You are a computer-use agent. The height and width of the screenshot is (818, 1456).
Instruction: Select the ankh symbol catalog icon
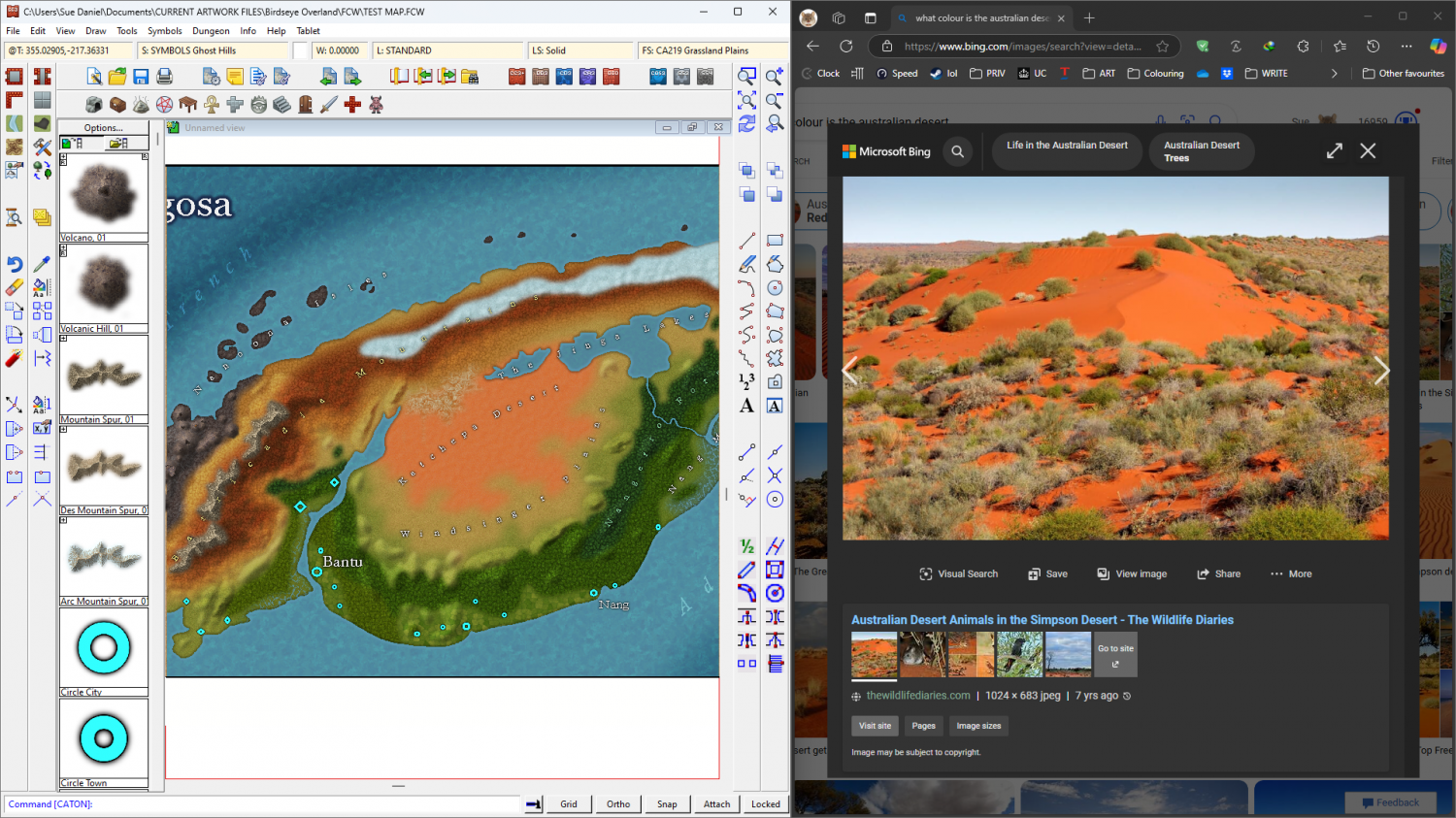212,104
